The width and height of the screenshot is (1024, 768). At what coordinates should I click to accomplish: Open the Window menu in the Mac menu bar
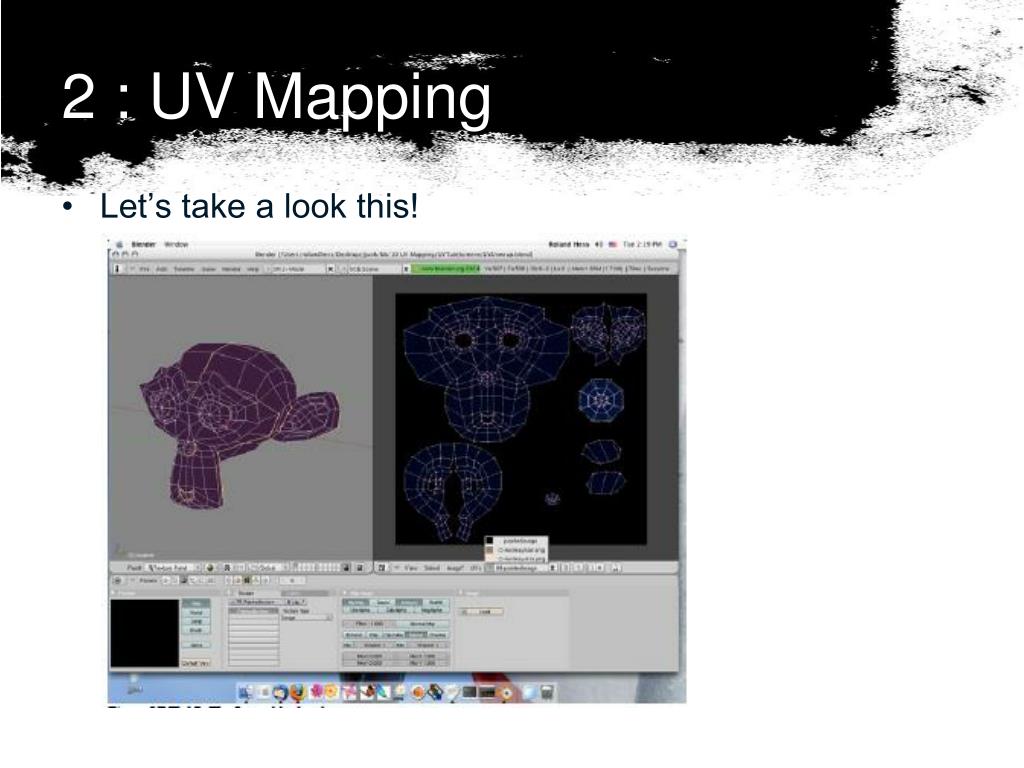(176, 244)
